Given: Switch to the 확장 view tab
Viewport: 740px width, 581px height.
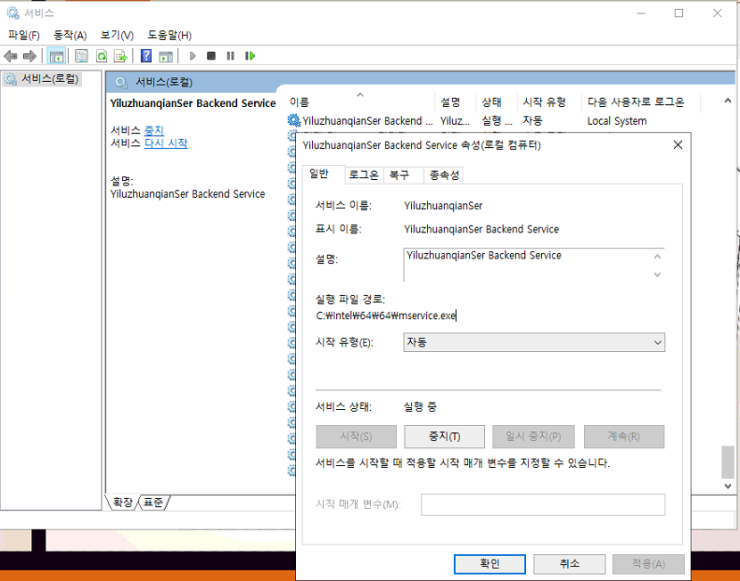Looking at the screenshot, I should pyautogui.click(x=123, y=502).
